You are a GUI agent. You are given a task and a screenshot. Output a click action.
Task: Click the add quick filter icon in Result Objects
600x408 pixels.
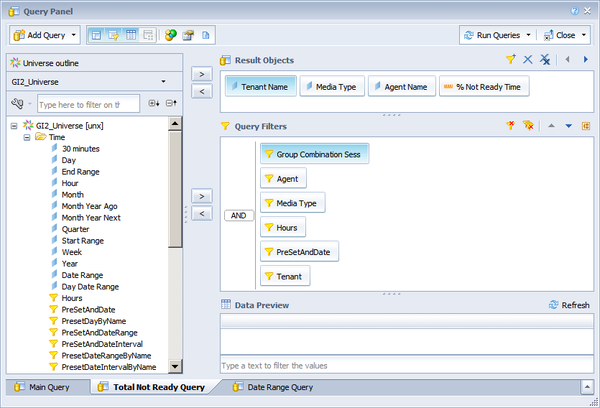click(511, 60)
